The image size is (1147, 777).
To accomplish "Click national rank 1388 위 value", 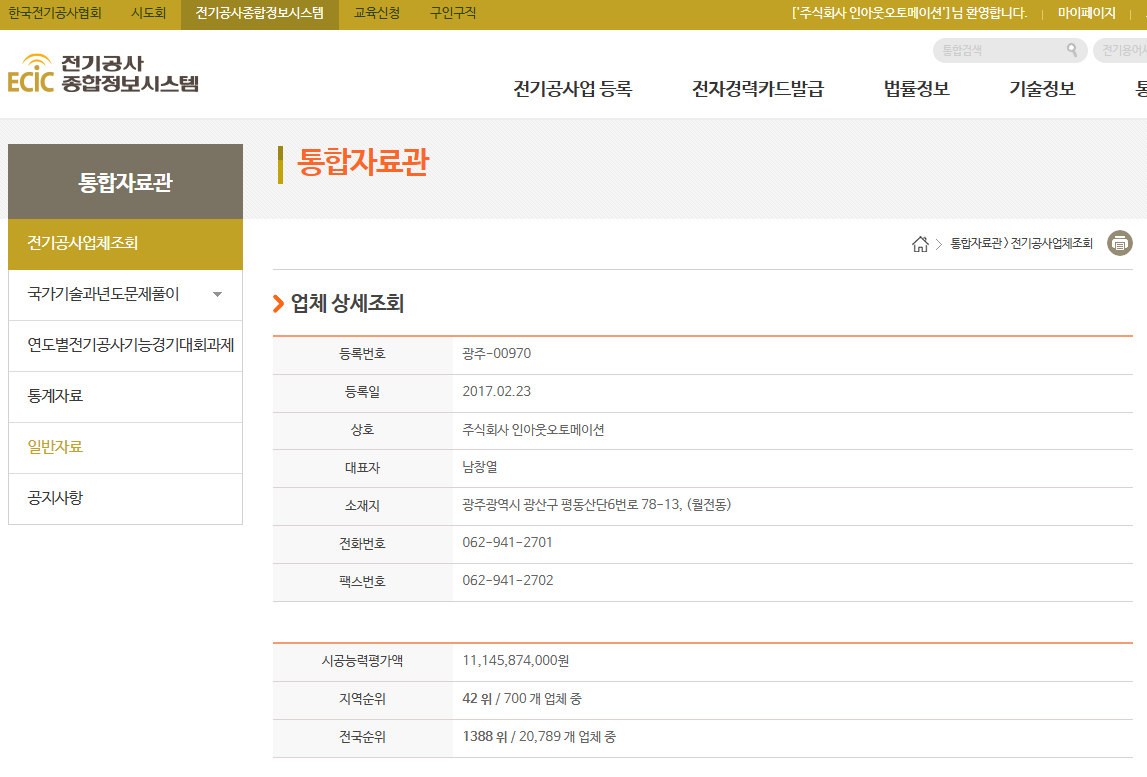I will pyautogui.click(x=484, y=737).
